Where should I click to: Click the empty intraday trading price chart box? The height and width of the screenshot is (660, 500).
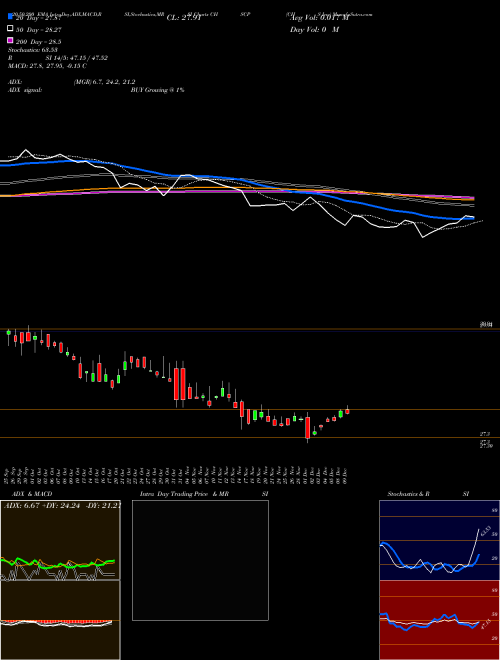(x=200, y=560)
